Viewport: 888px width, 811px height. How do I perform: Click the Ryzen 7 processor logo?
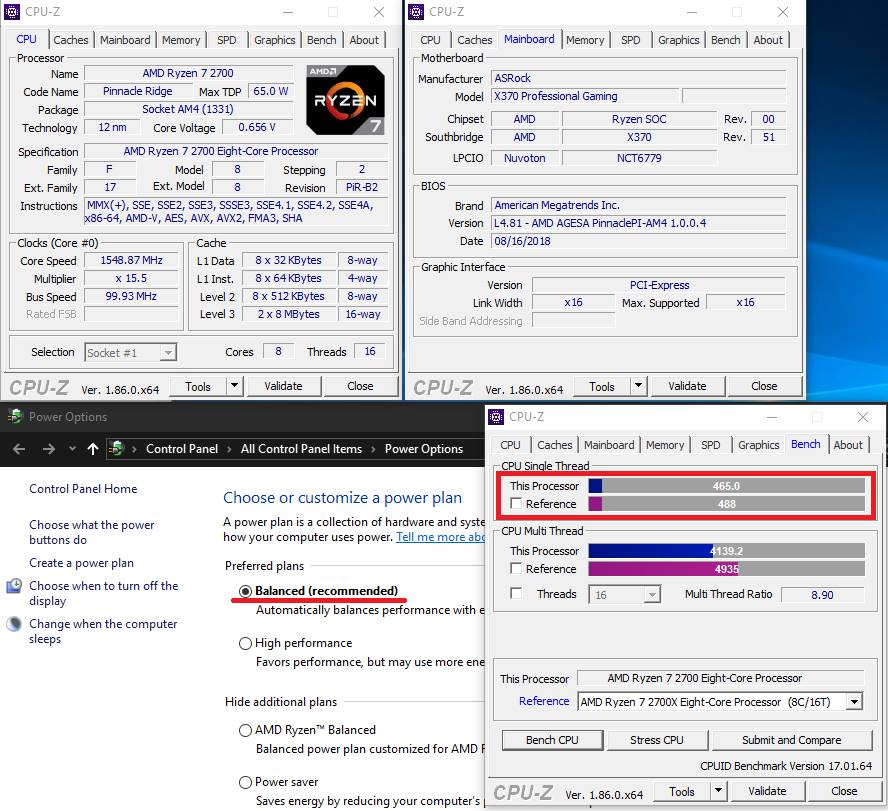[345, 100]
